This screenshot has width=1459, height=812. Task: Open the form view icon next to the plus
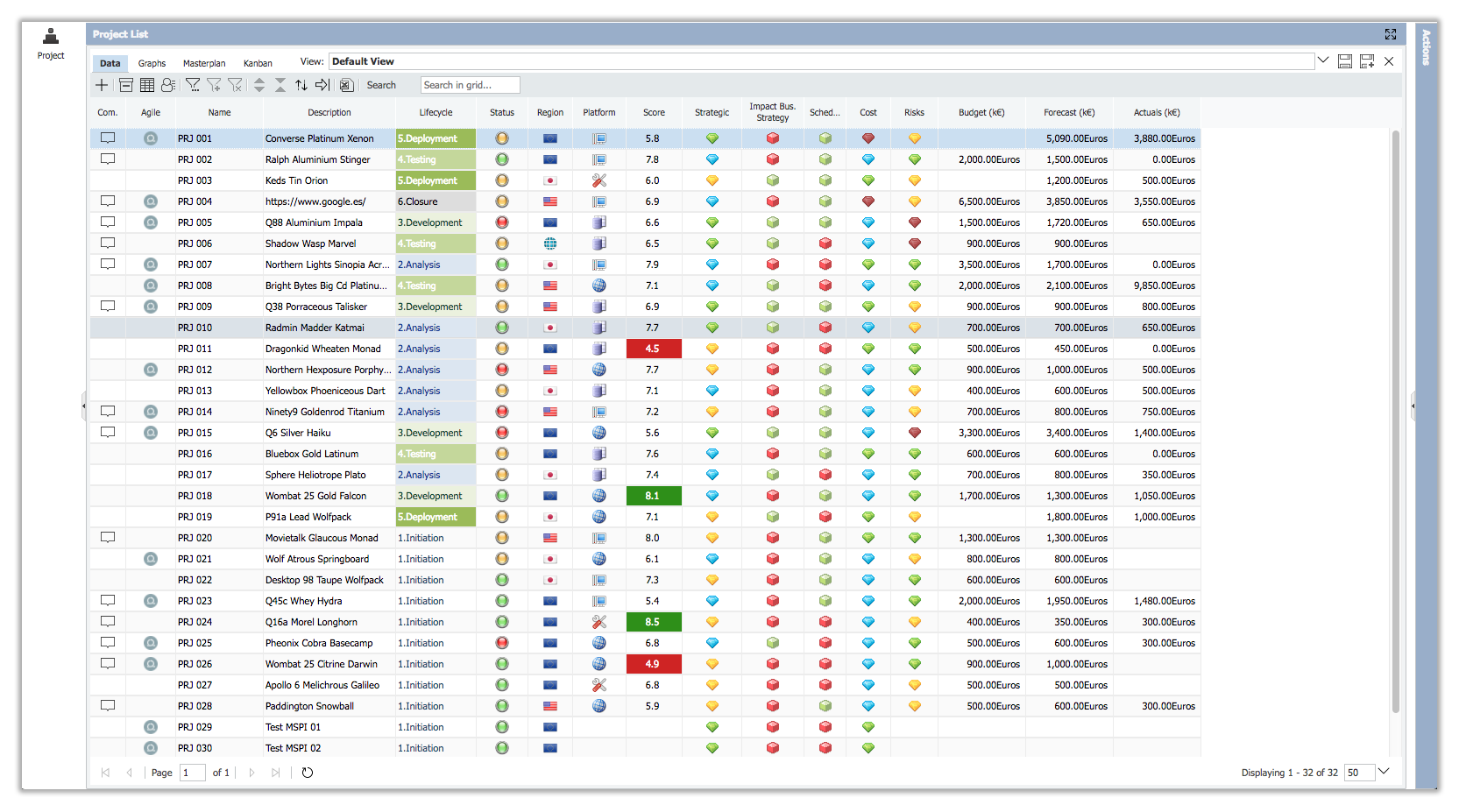(x=126, y=85)
